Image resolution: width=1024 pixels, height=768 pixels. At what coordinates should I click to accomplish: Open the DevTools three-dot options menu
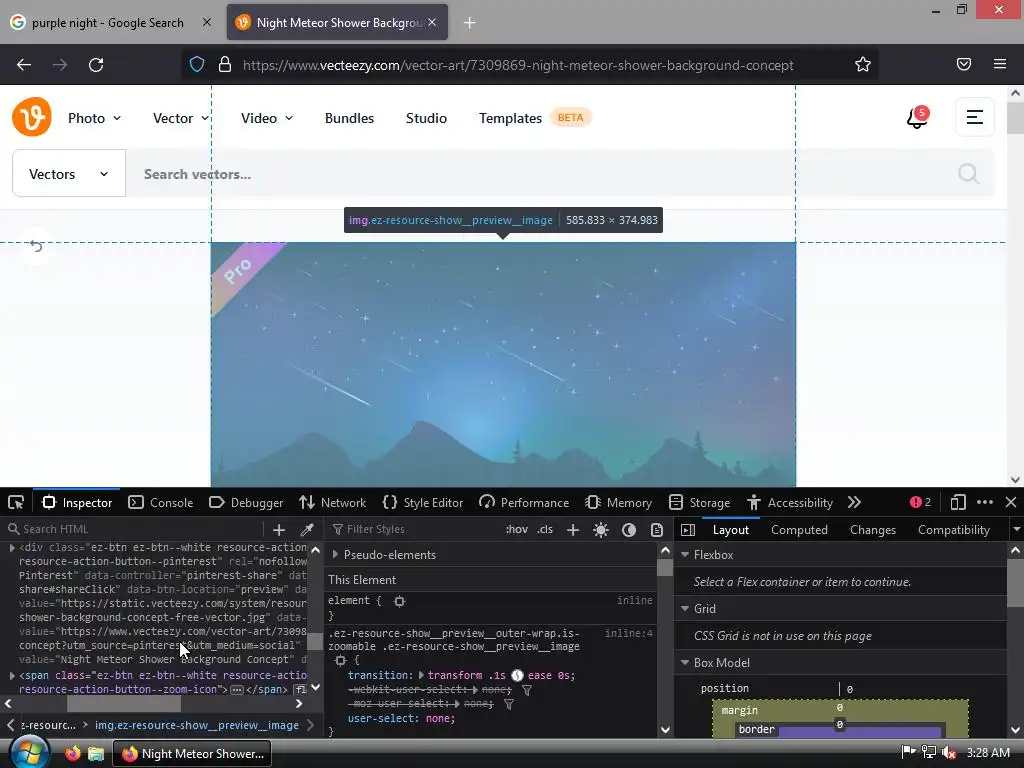985,502
